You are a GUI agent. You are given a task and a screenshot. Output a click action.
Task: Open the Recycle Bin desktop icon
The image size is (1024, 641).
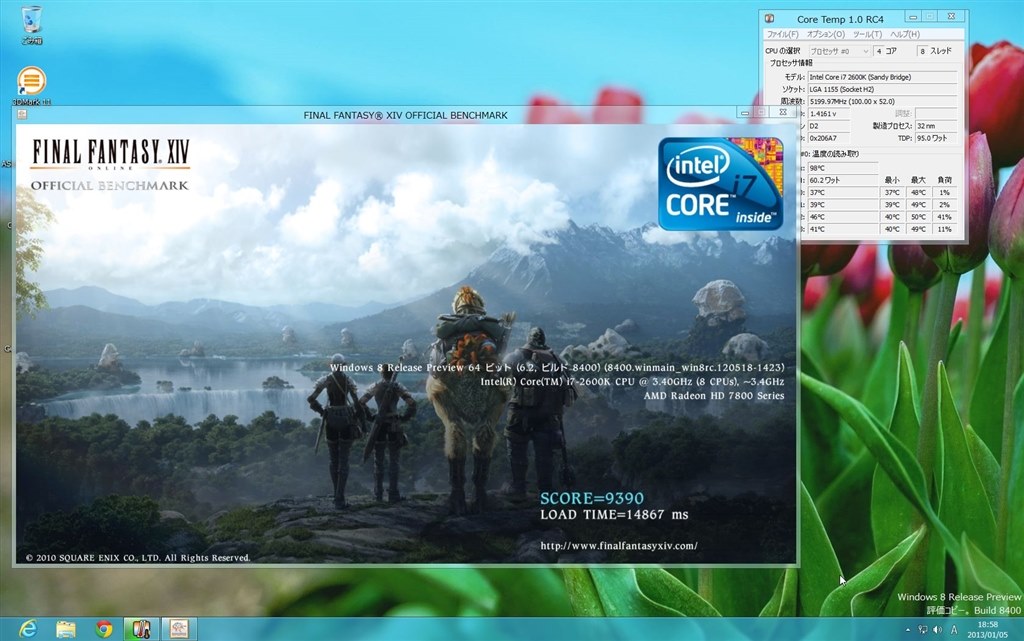tap(31, 25)
